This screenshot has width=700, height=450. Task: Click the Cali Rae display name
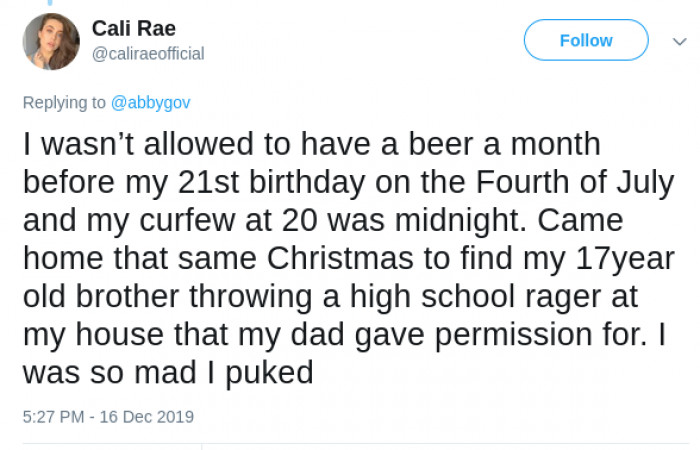click(x=133, y=28)
